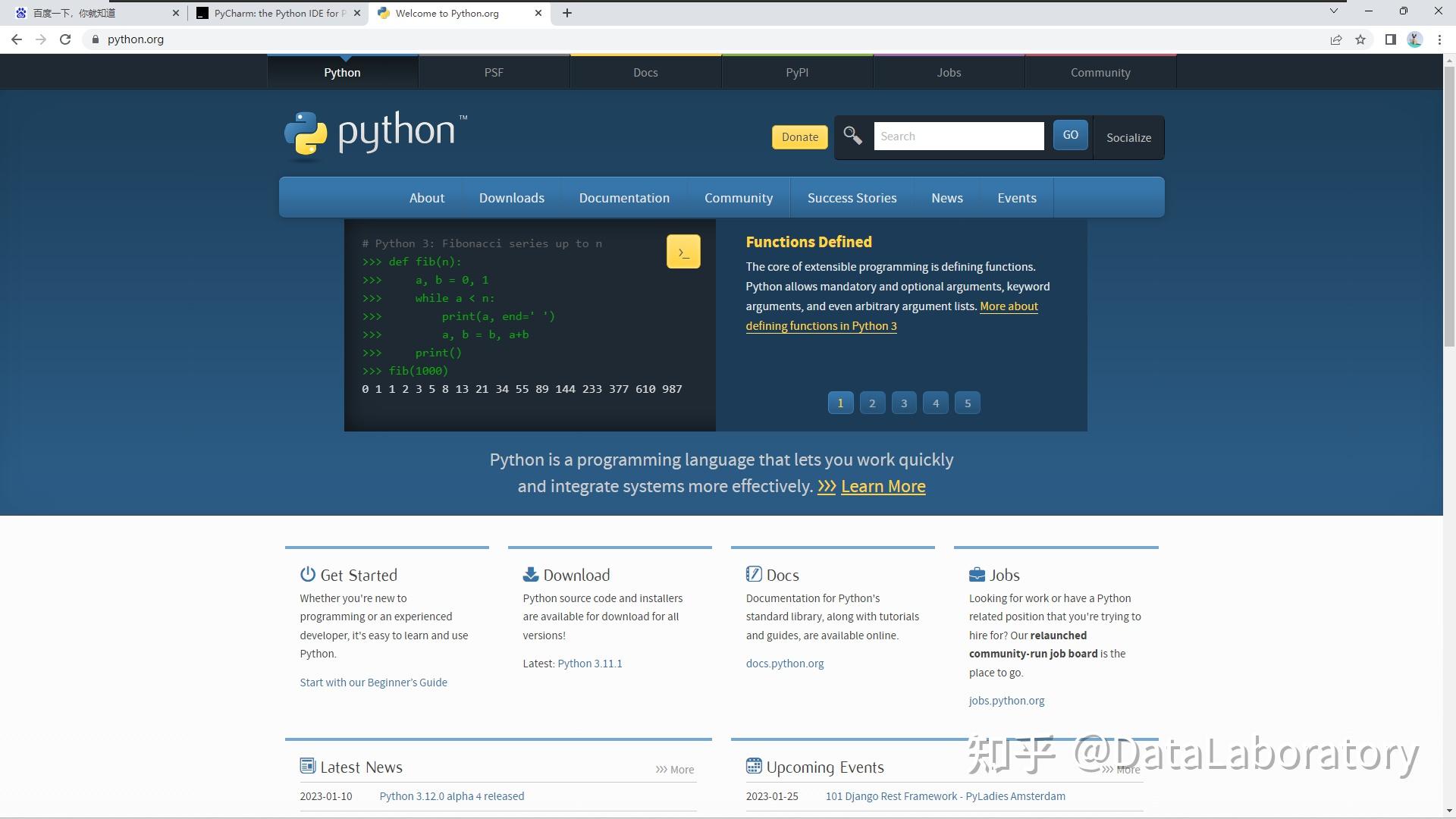The height and width of the screenshot is (819, 1456).
Task: Click the Latest News newspaper icon
Action: 308,766
